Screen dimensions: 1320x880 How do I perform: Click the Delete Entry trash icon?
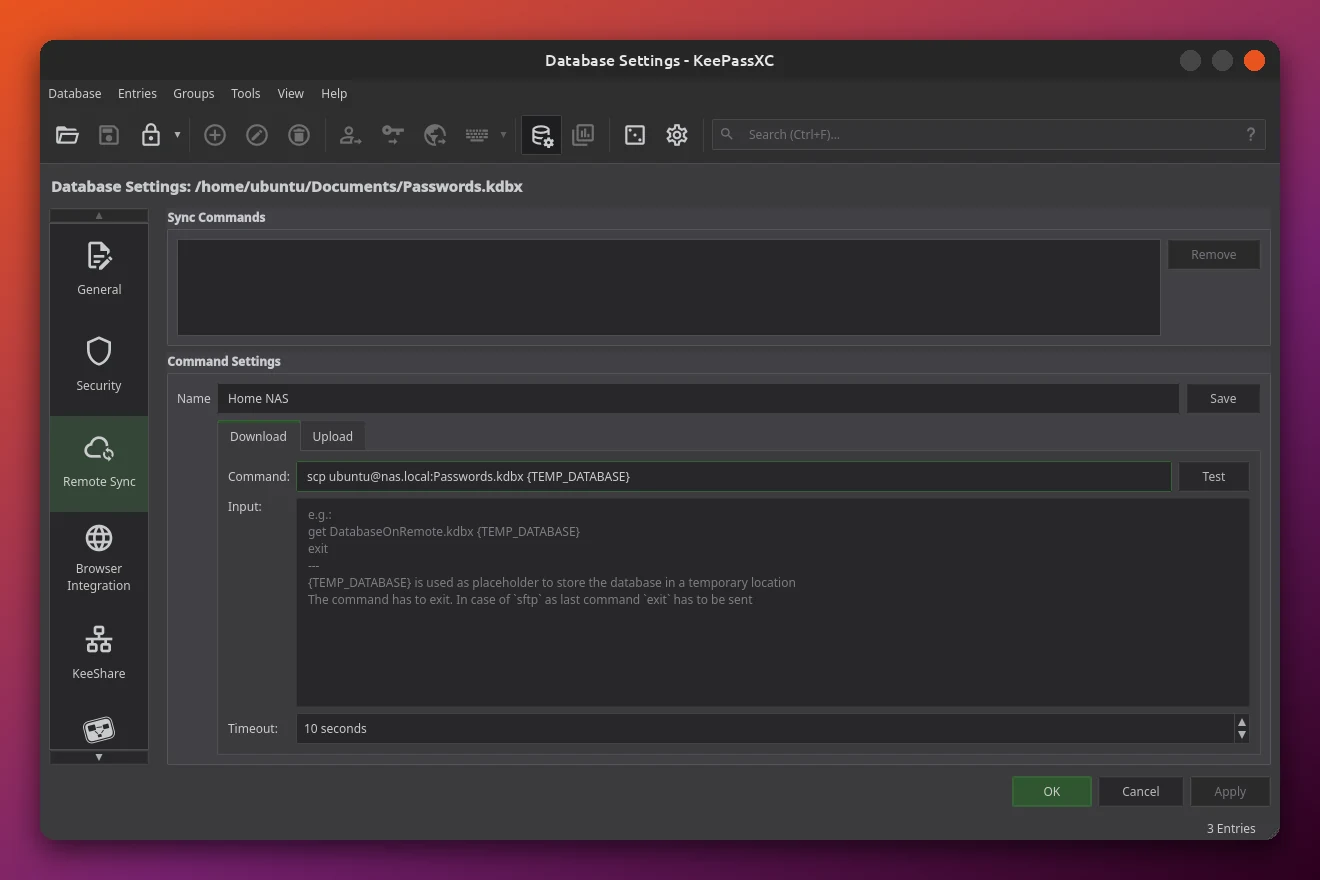pos(299,135)
